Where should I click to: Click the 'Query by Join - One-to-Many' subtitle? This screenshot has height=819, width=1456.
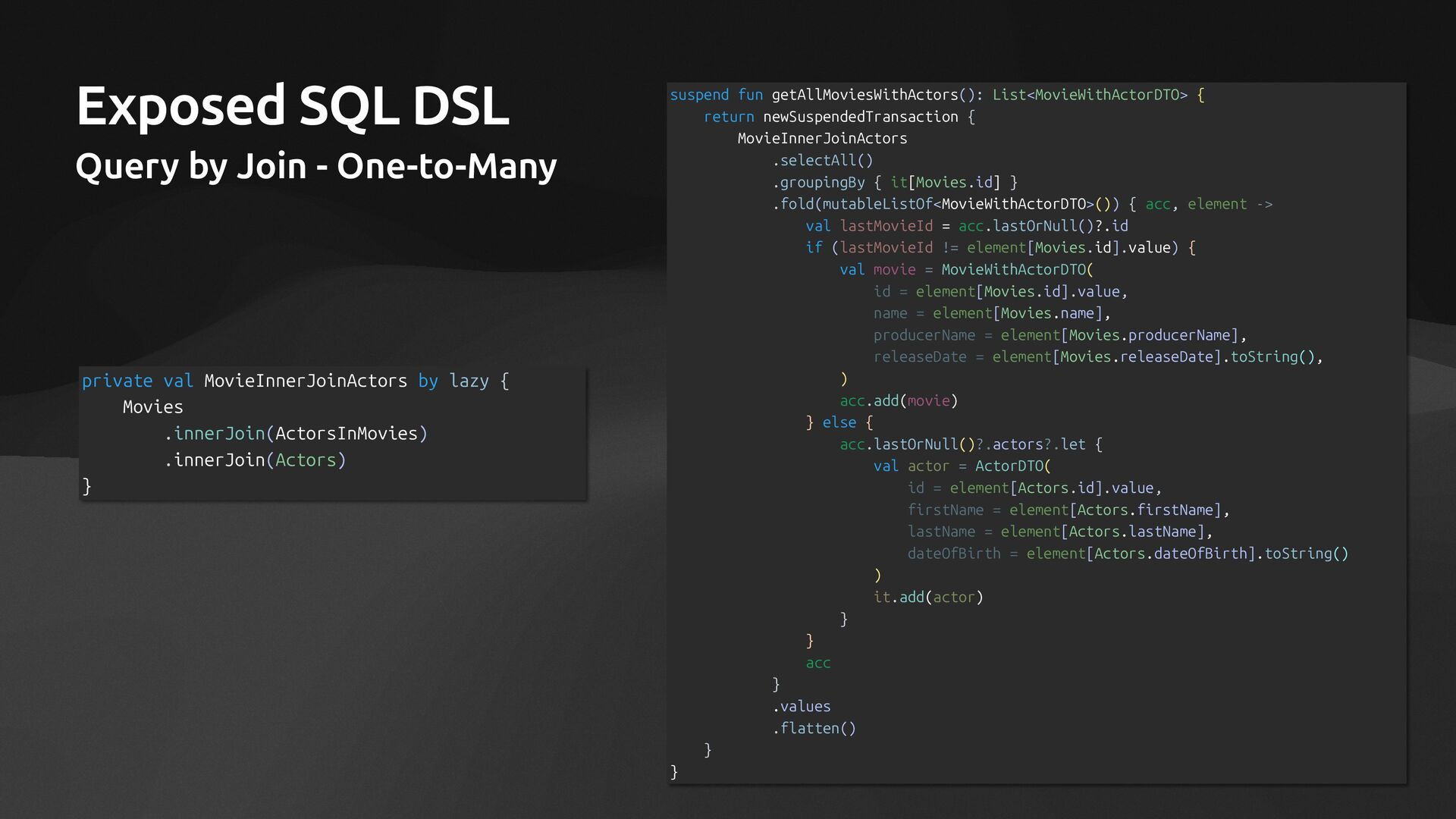pos(315,165)
